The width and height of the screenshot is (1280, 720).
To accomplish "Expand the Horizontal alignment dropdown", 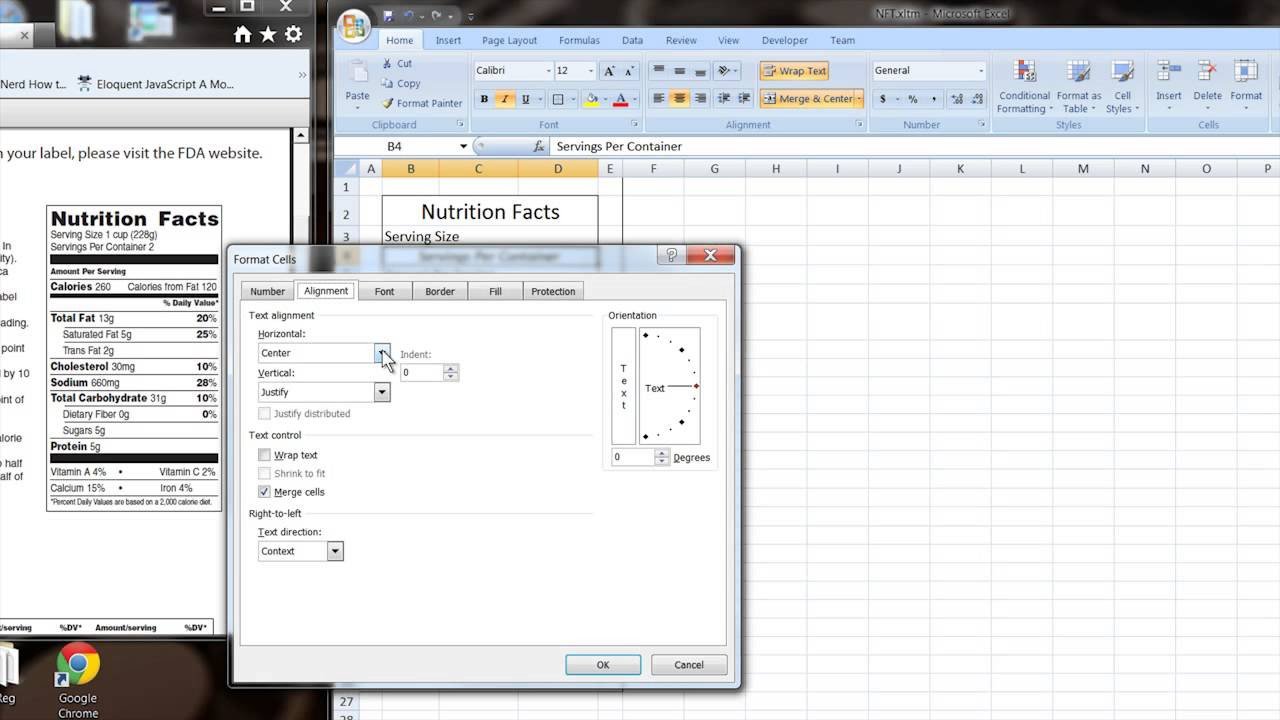I will click(x=382, y=353).
